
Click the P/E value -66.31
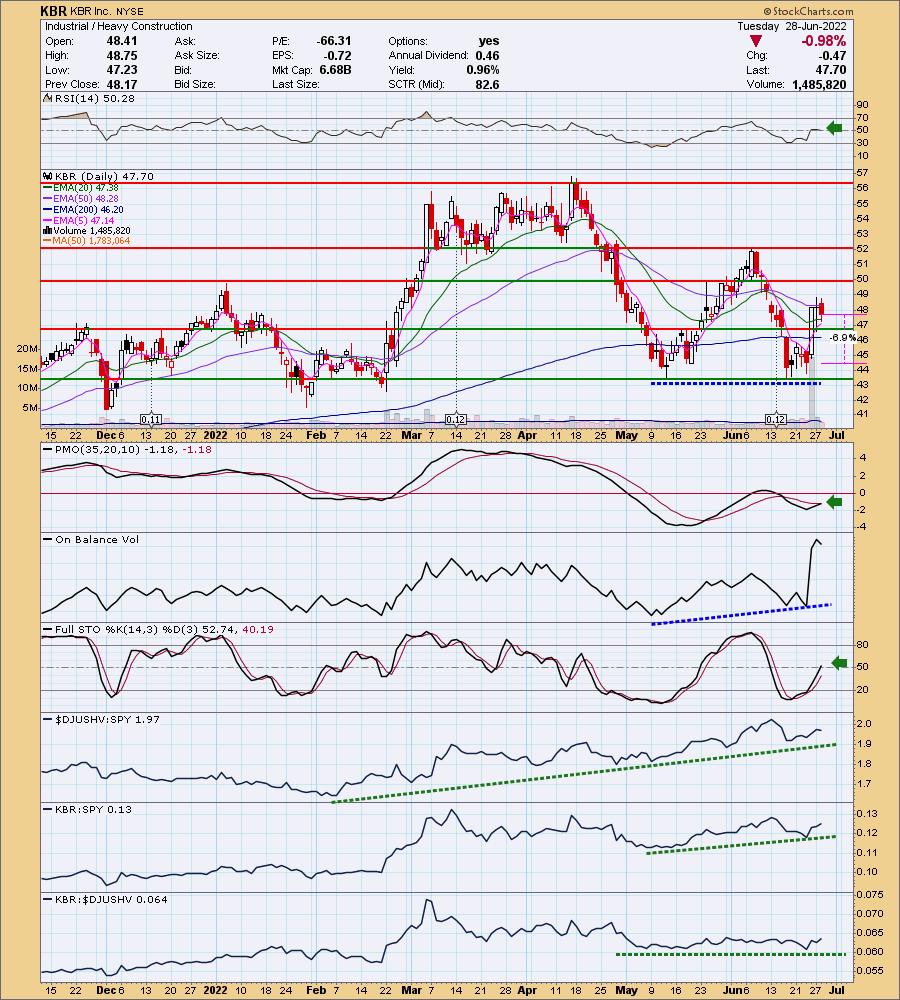coord(334,41)
